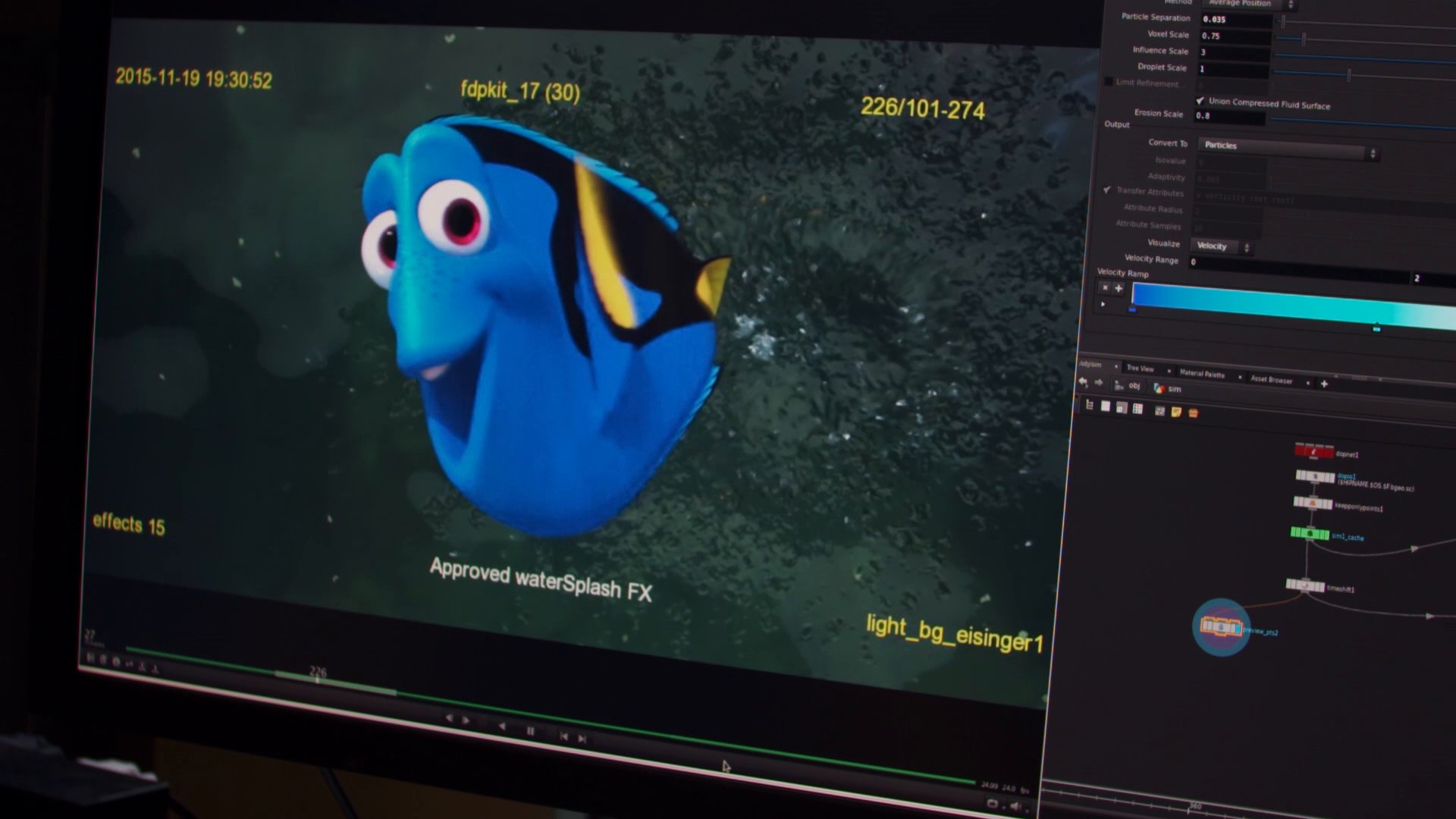This screenshot has width=1456, height=819.
Task: Switch to the Tree View tab
Action: click(1140, 369)
